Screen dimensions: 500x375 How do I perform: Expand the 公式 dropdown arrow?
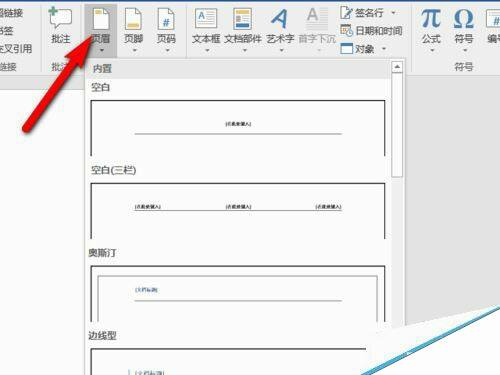point(432,50)
